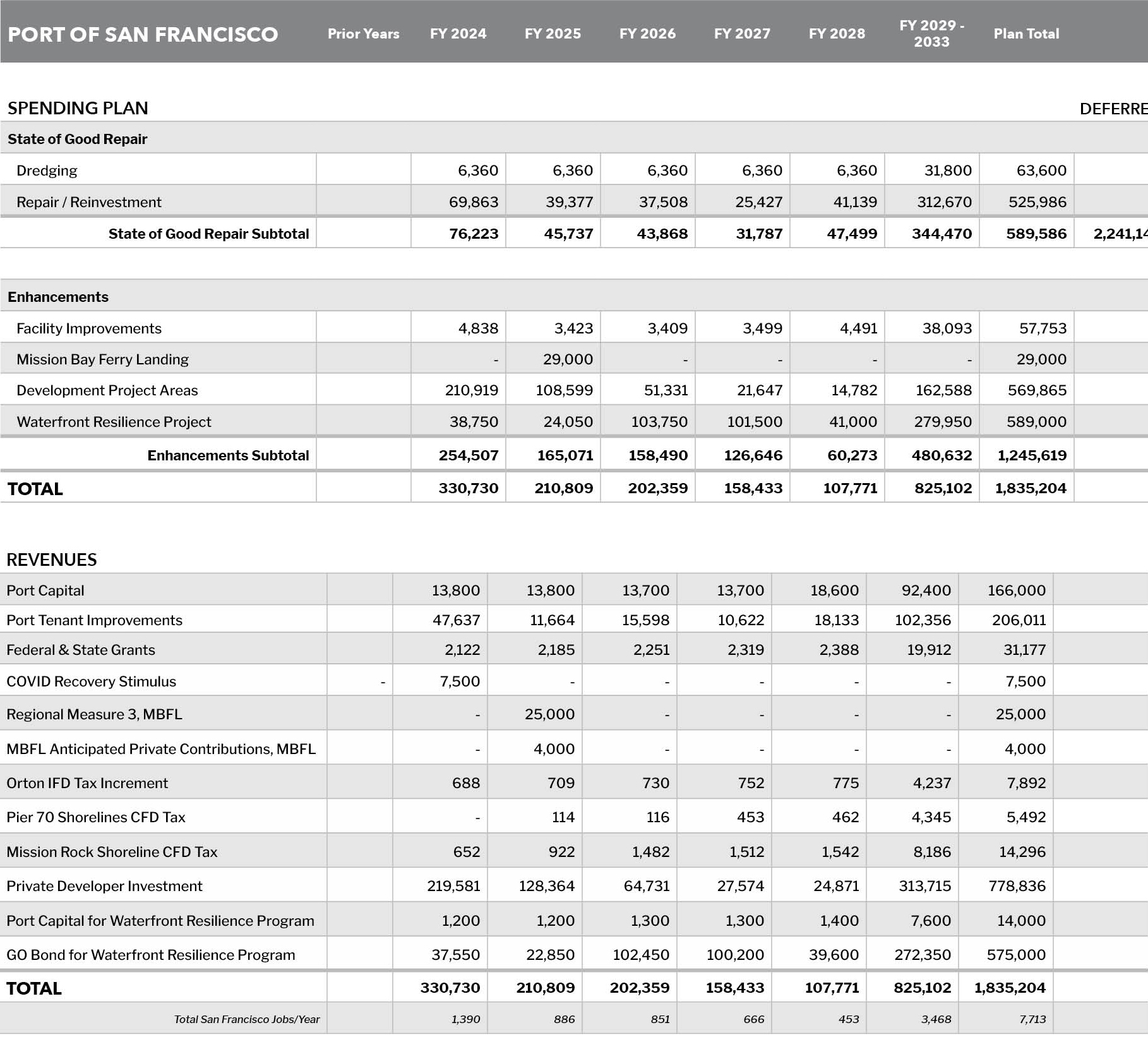Click the State of Good Repair section row

pos(574,138)
